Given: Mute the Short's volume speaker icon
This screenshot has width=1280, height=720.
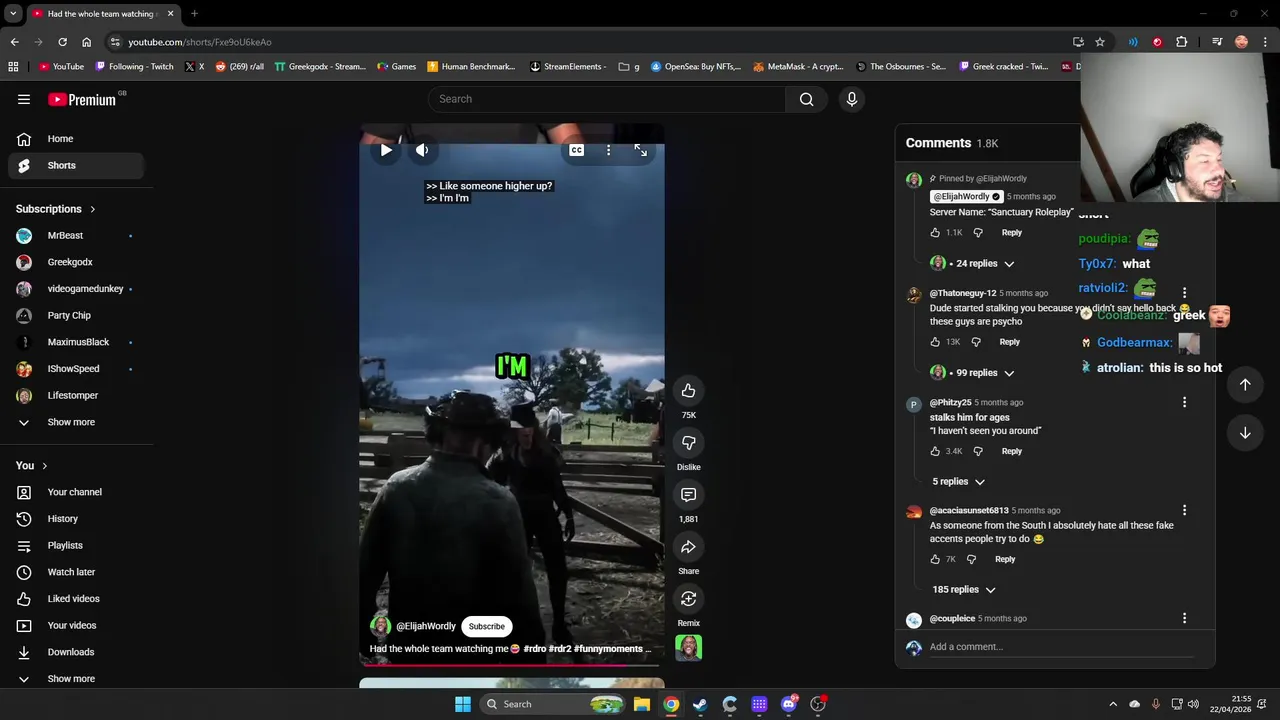Looking at the screenshot, I should click(422, 150).
